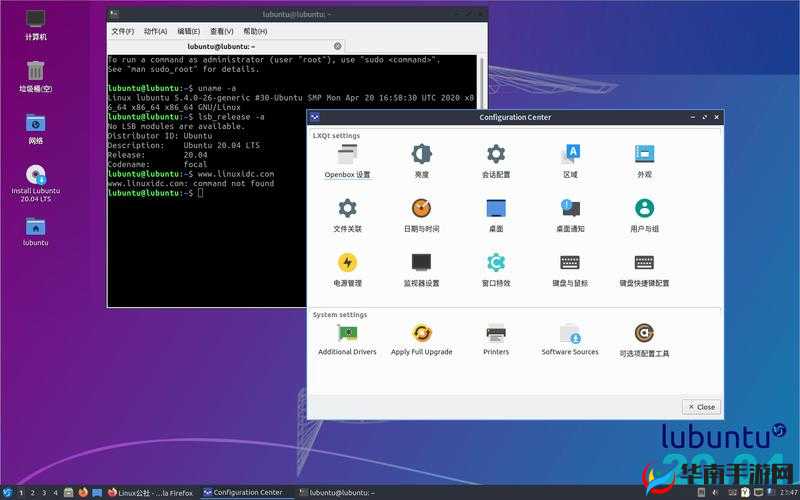Minimize the Configuration Center window
Viewport: 800px width, 500px height.
[692, 117]
